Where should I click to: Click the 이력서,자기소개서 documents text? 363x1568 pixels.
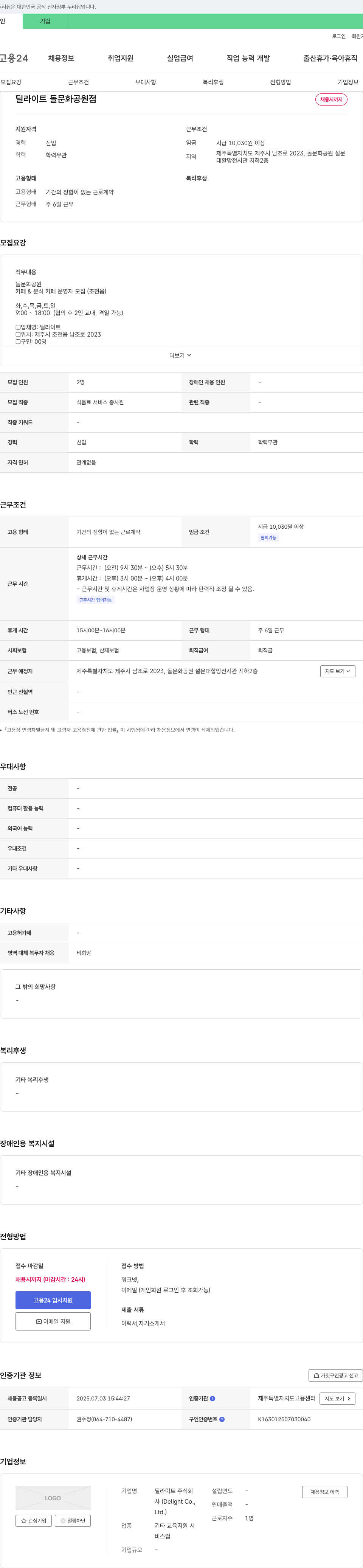click(143, 1323)
